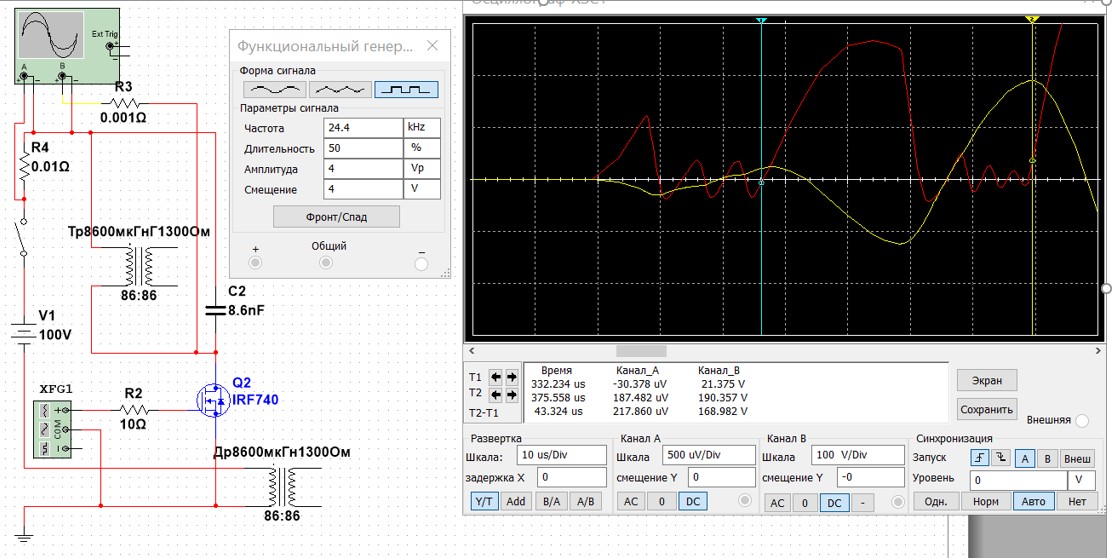Switch timebase to Y/T mode
This screenshot has width=1113, height=558.
coord(485,502)
